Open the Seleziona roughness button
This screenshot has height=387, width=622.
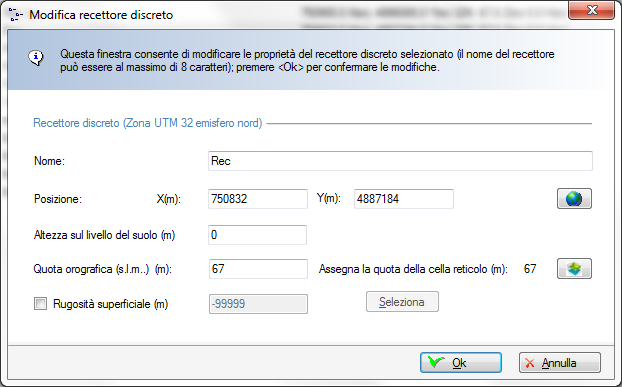pos(402,302)
